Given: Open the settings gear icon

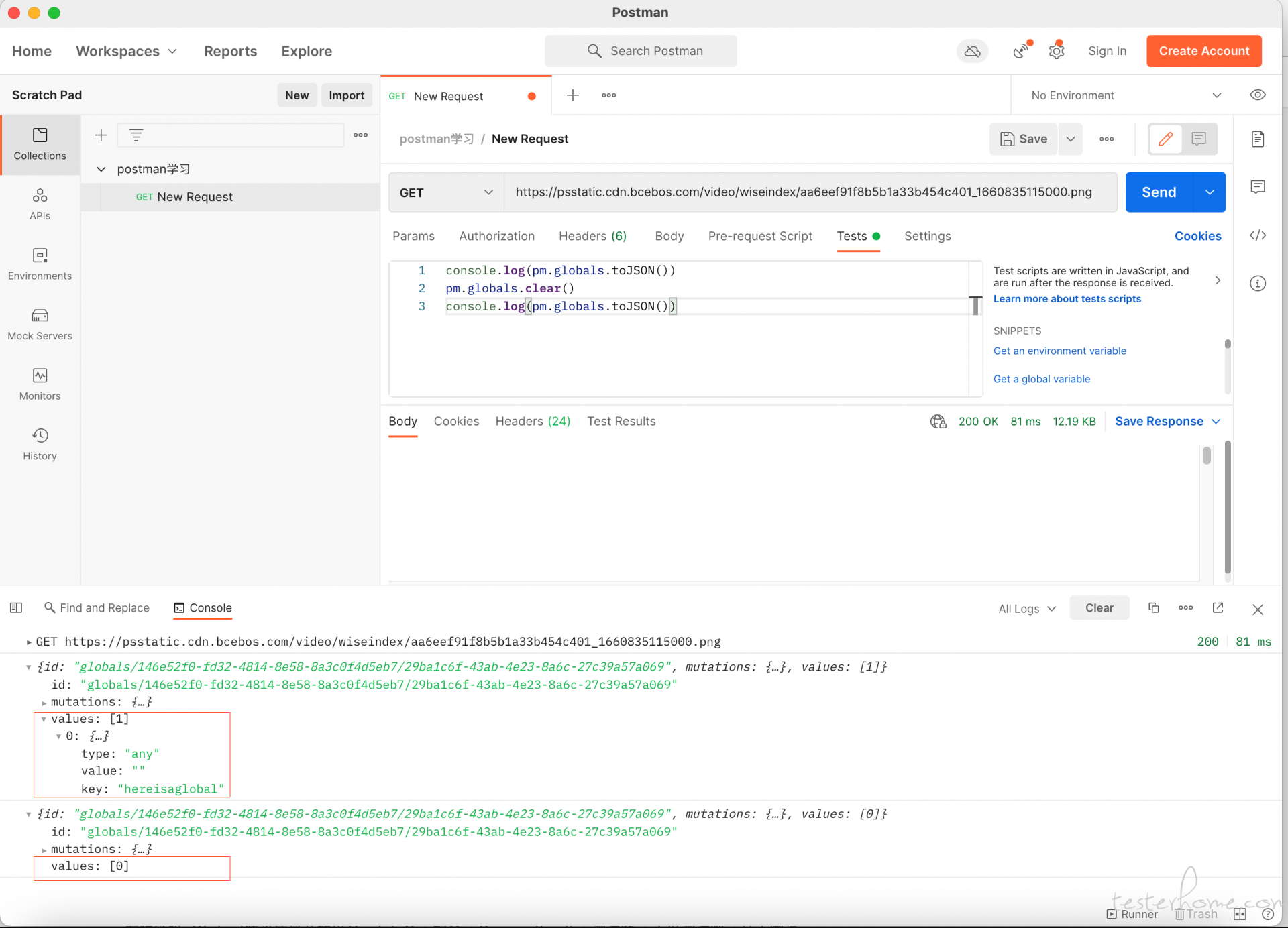Looking at the screenshot, I should point(1057,50).
